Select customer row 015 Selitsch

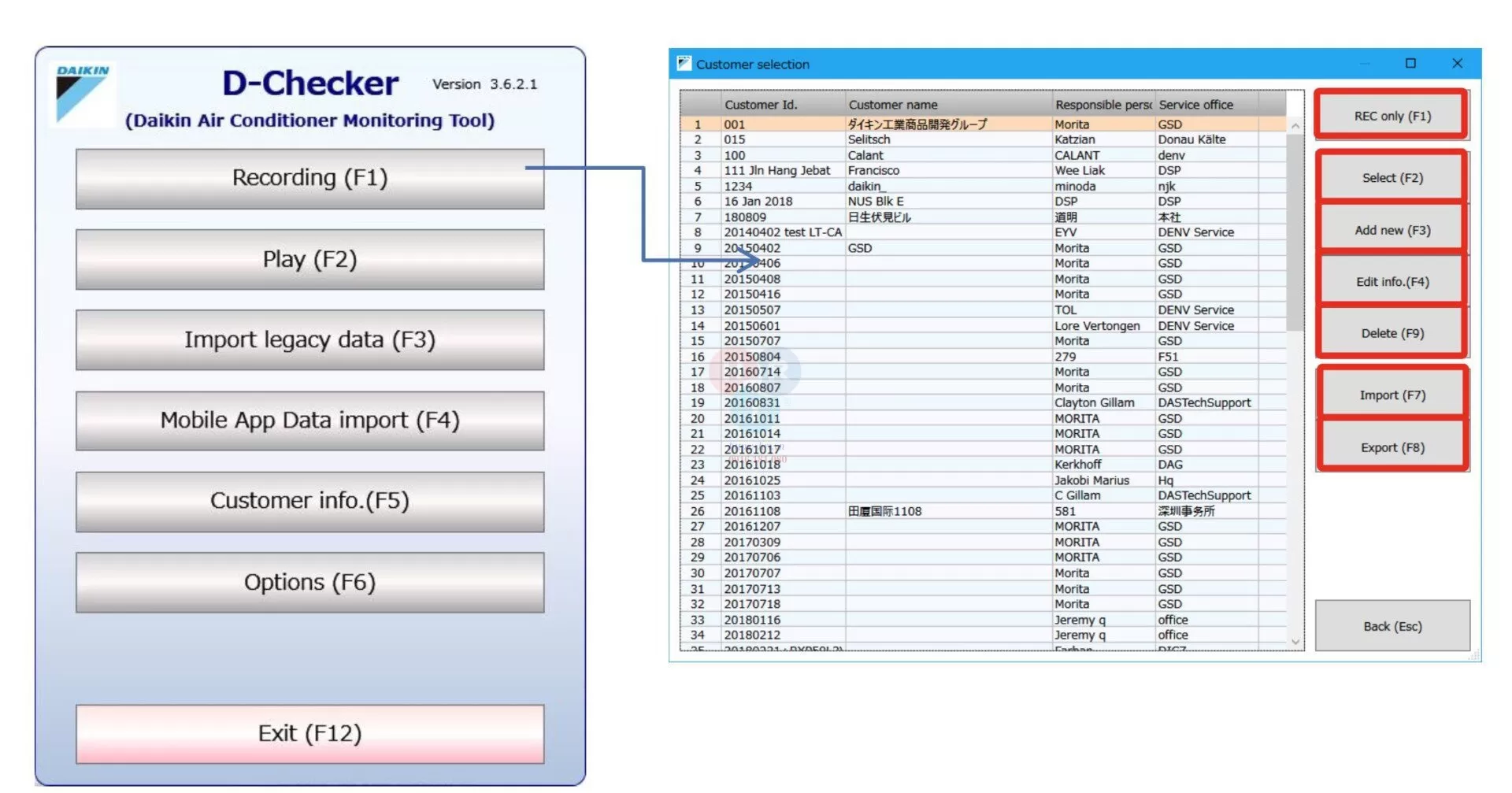point(866,139)
